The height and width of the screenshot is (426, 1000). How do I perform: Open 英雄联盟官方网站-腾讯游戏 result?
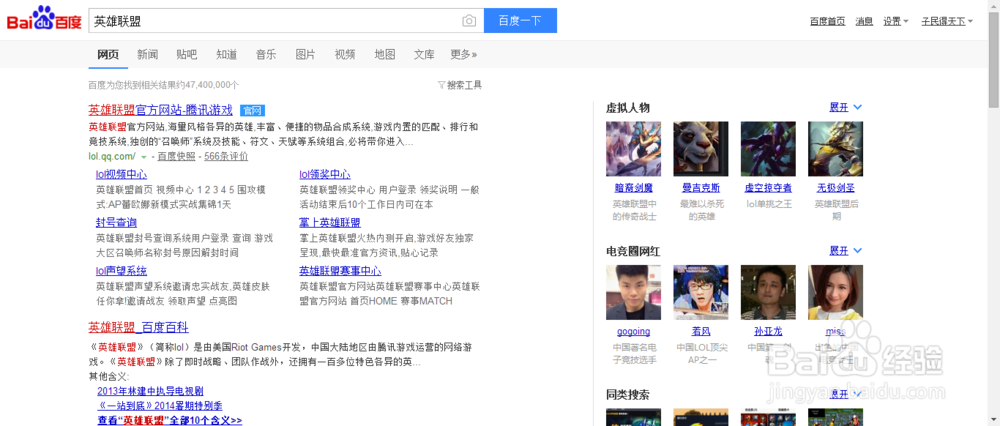160,110
